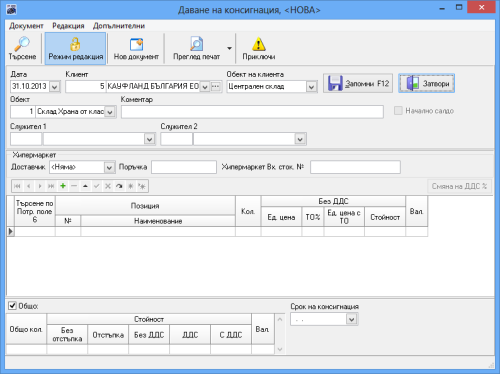This screenshot has width=500, height=374.
Task: Click the ТО% column header
Action: (313, 217)
